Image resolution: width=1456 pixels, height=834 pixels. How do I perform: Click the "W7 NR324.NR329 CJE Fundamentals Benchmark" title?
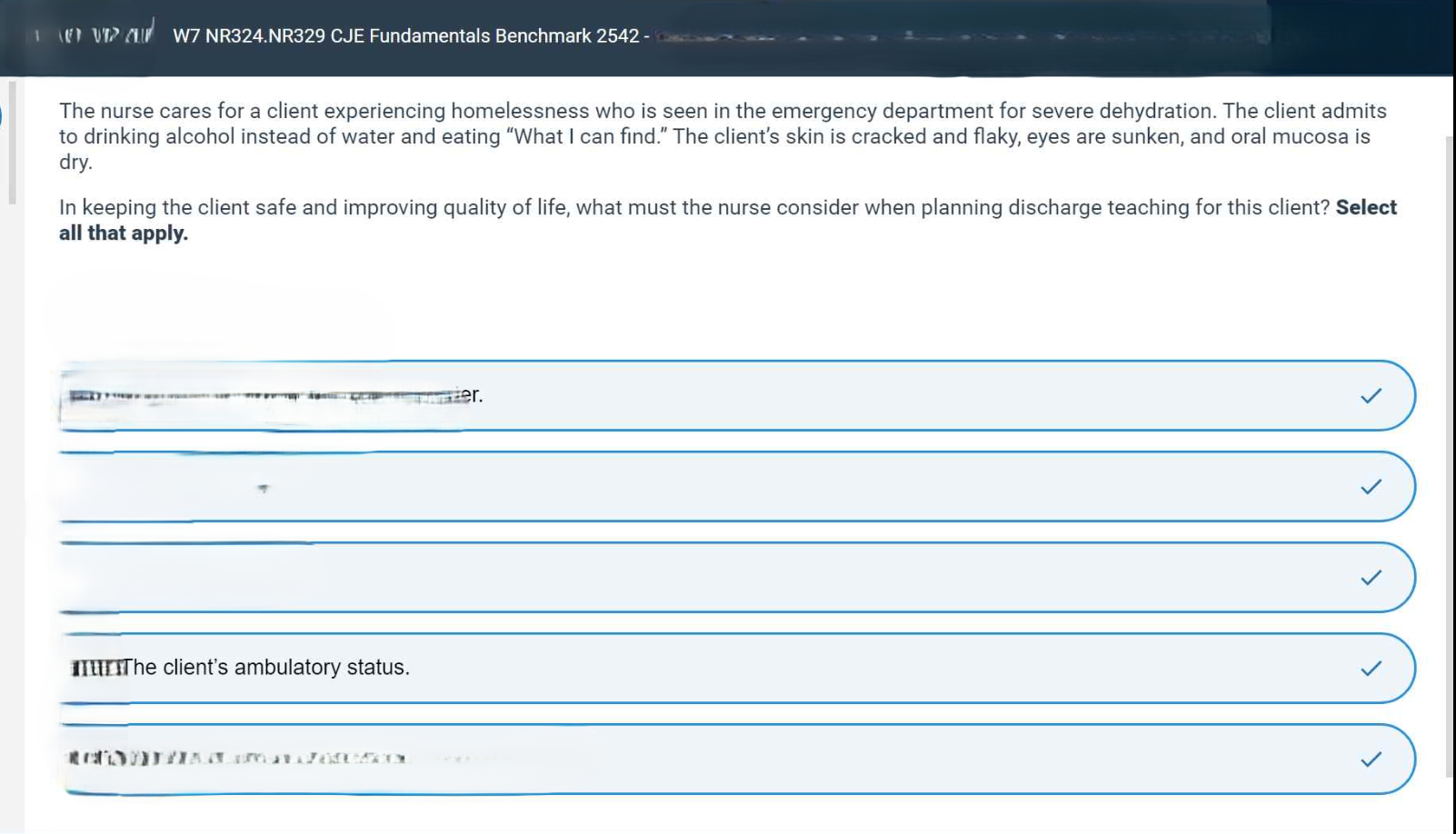[x=406, y=36]
